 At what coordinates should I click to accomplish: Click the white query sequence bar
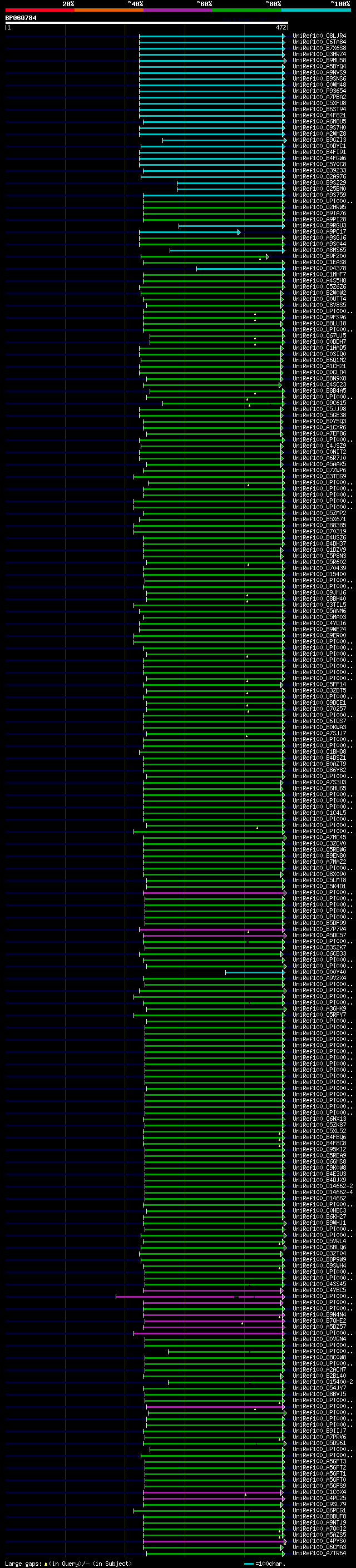147,23
